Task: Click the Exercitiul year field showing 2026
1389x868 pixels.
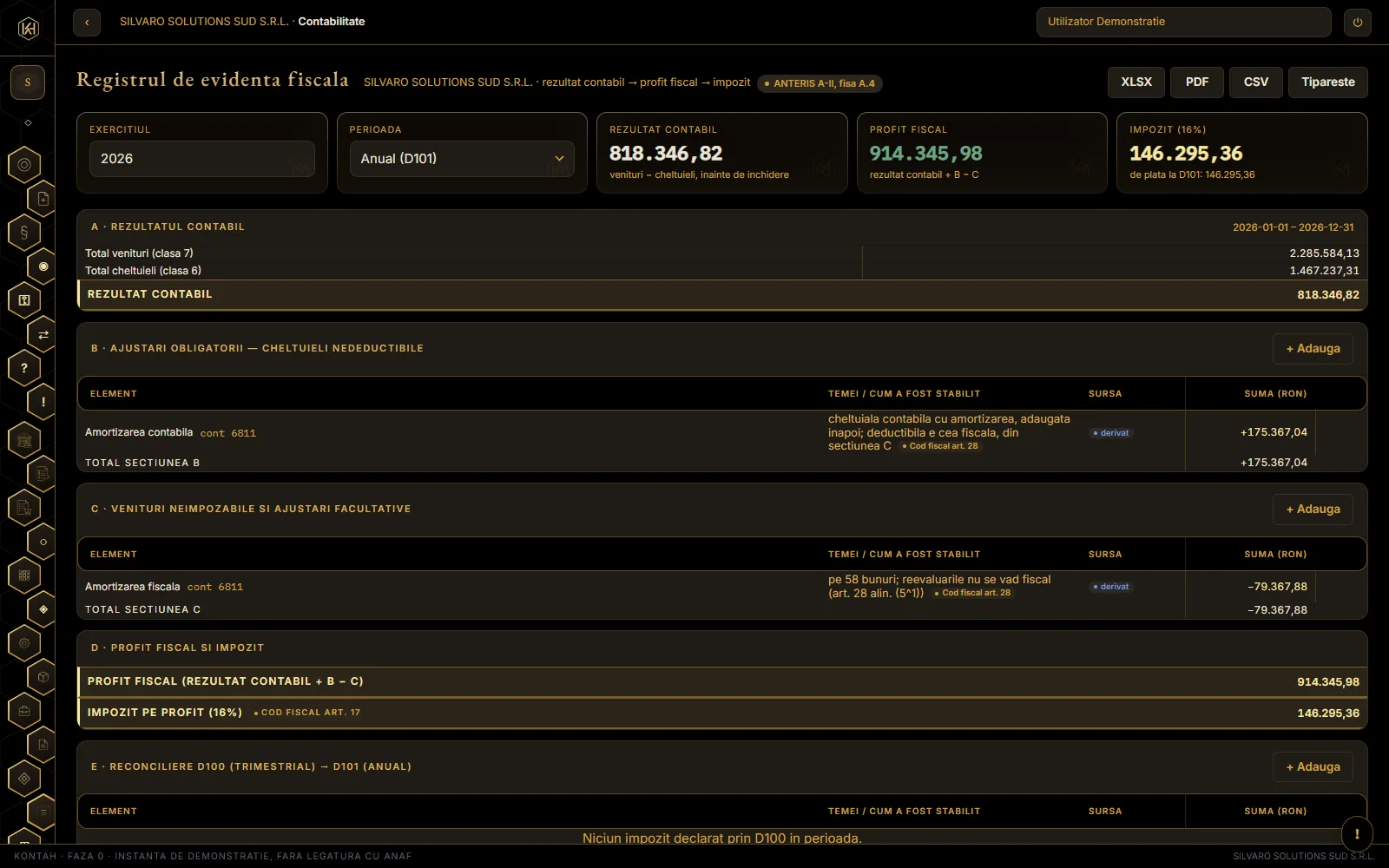Action: [x=202, y=159]
